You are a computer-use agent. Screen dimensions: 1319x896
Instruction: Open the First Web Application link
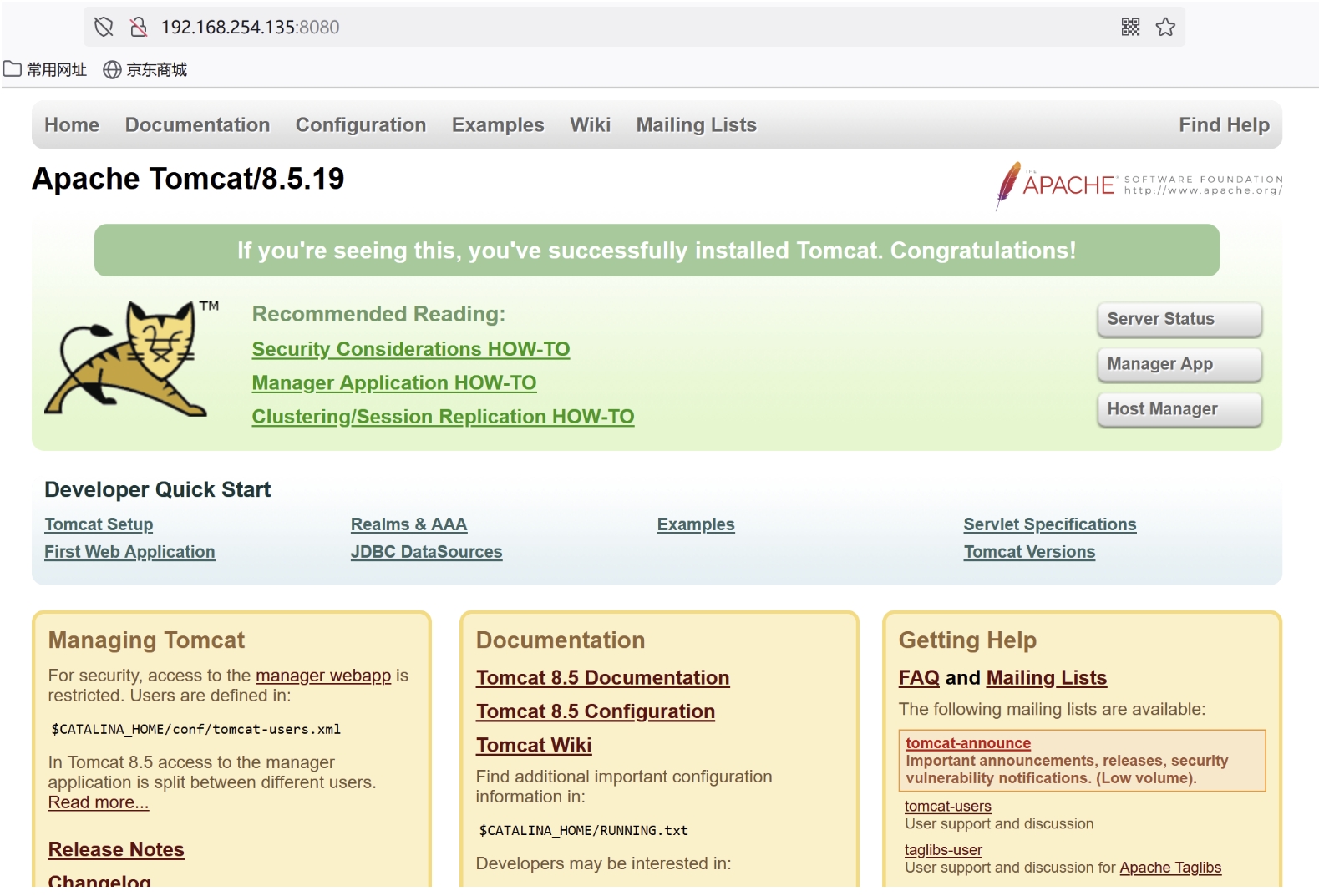pos(129,552)
